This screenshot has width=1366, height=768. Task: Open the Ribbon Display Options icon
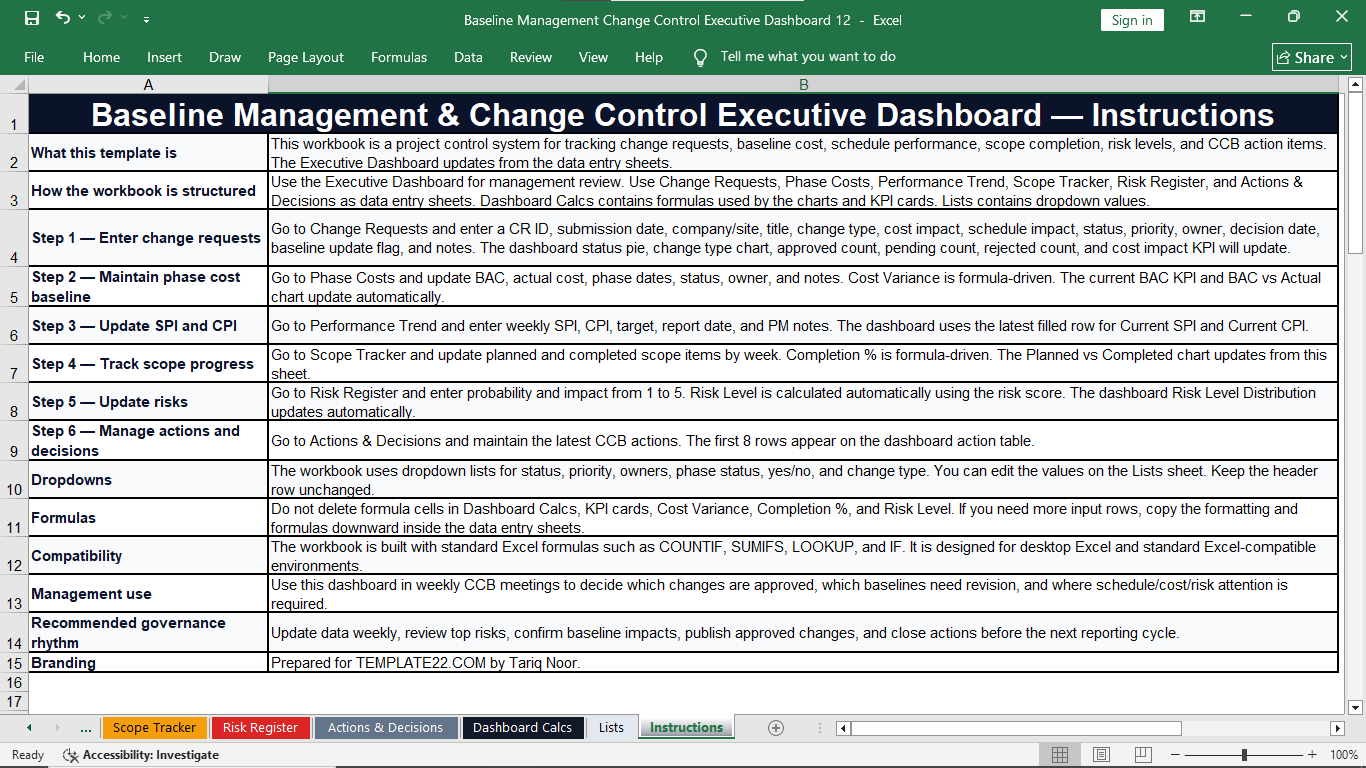pyautogui.click(x=1197, y=17)
